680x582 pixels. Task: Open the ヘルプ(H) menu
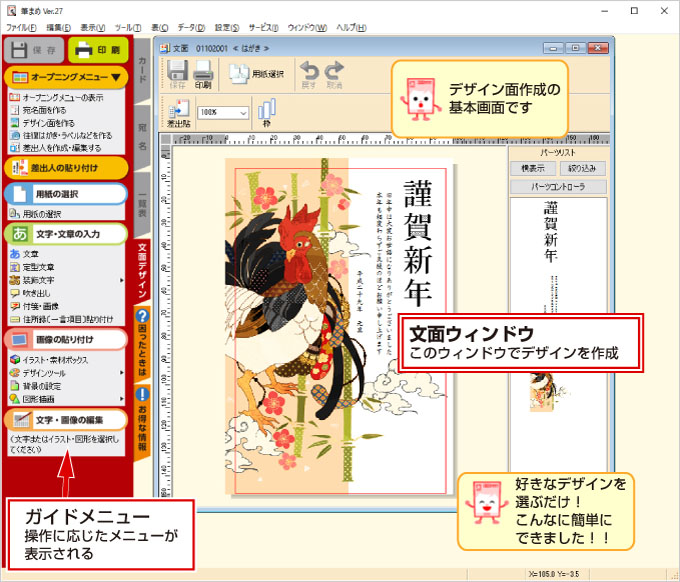tap(351, 28)
